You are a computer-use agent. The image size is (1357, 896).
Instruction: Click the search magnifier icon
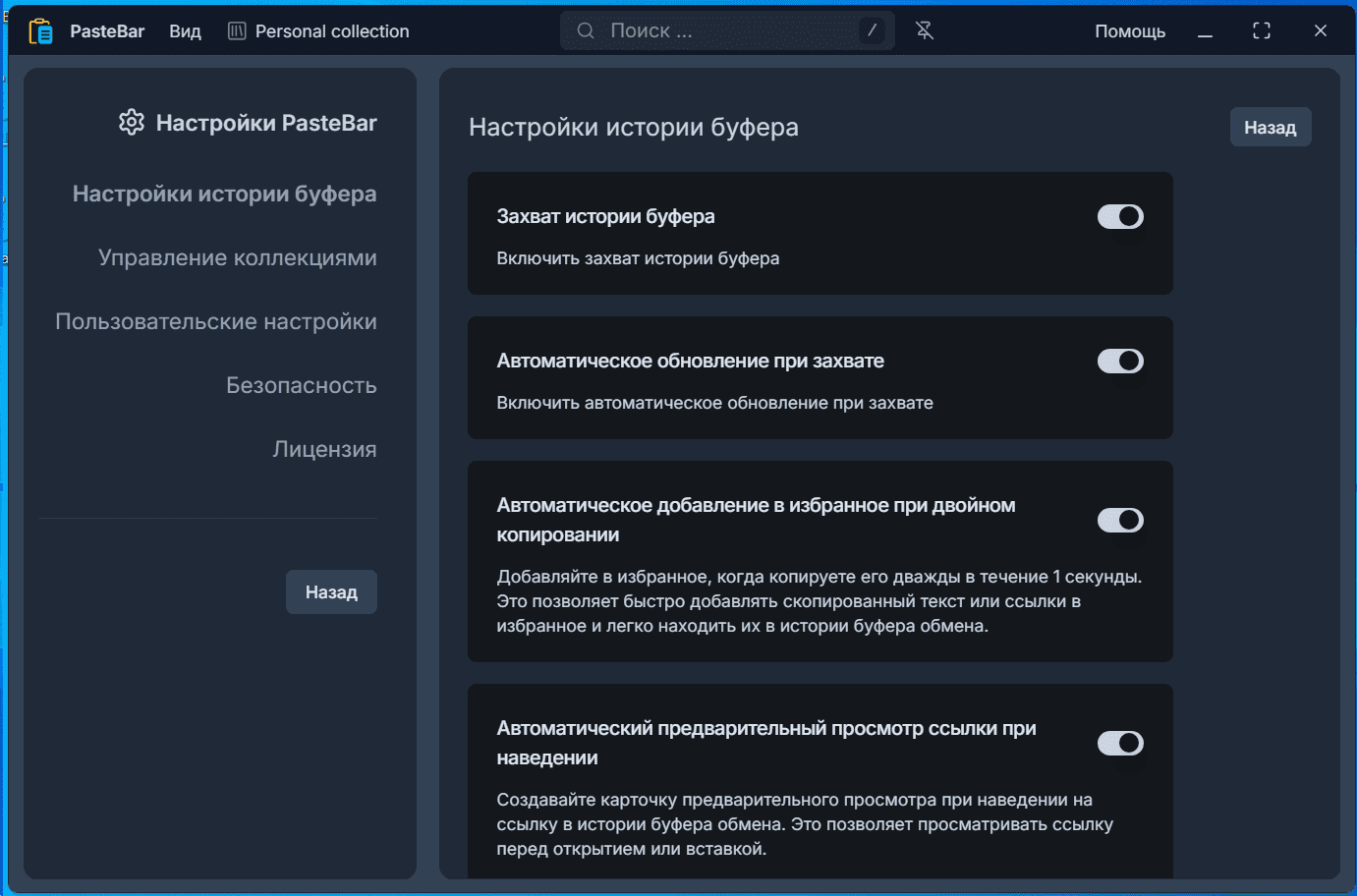[x=586, y=31]
